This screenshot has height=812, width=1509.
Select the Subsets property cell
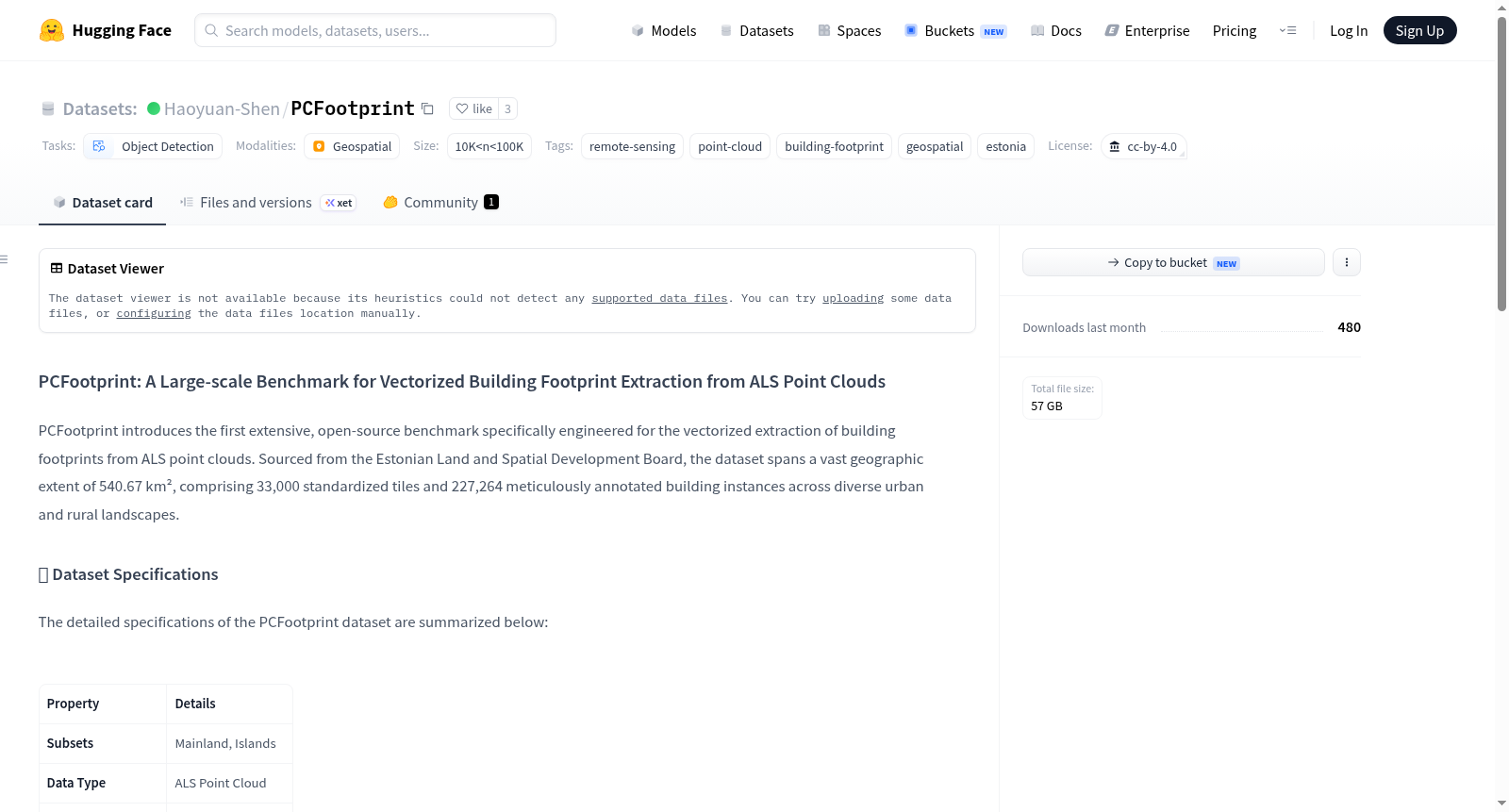pos(103,743)
